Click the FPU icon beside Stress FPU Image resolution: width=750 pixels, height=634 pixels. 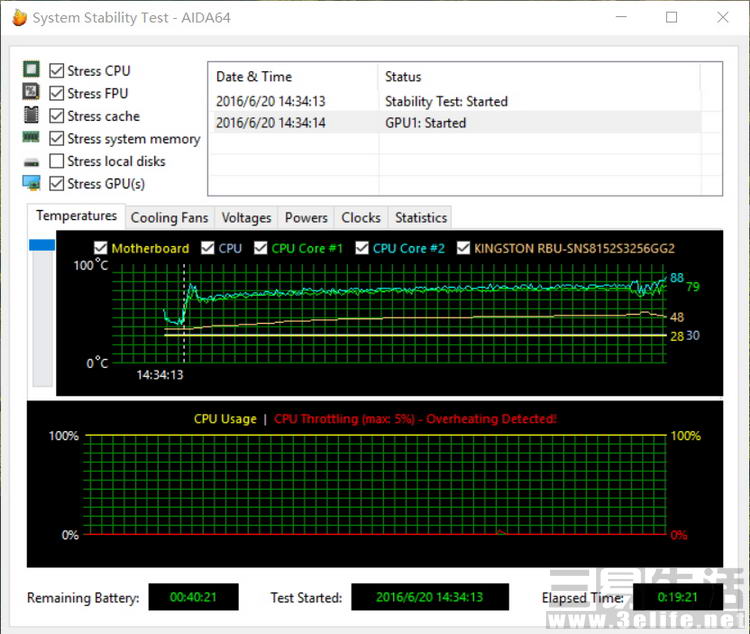point(32,91)
